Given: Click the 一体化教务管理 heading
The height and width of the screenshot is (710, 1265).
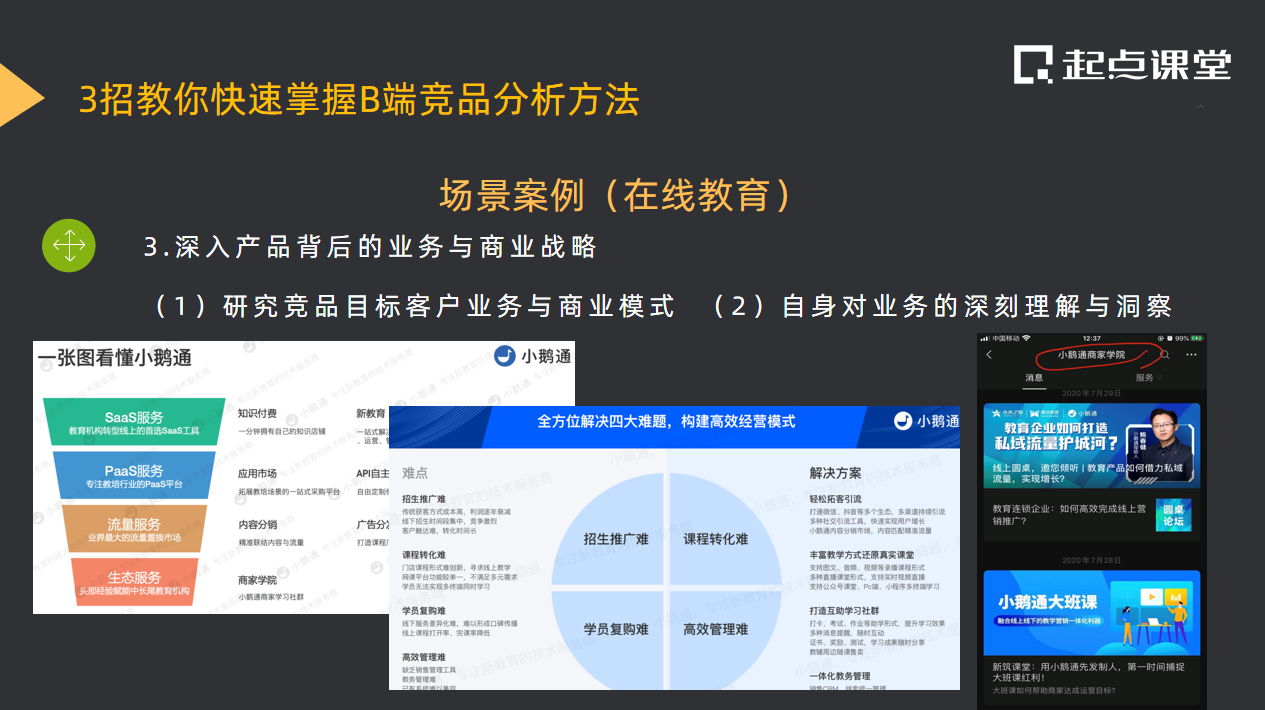Looking at the screenshot, I should [840, 677].
